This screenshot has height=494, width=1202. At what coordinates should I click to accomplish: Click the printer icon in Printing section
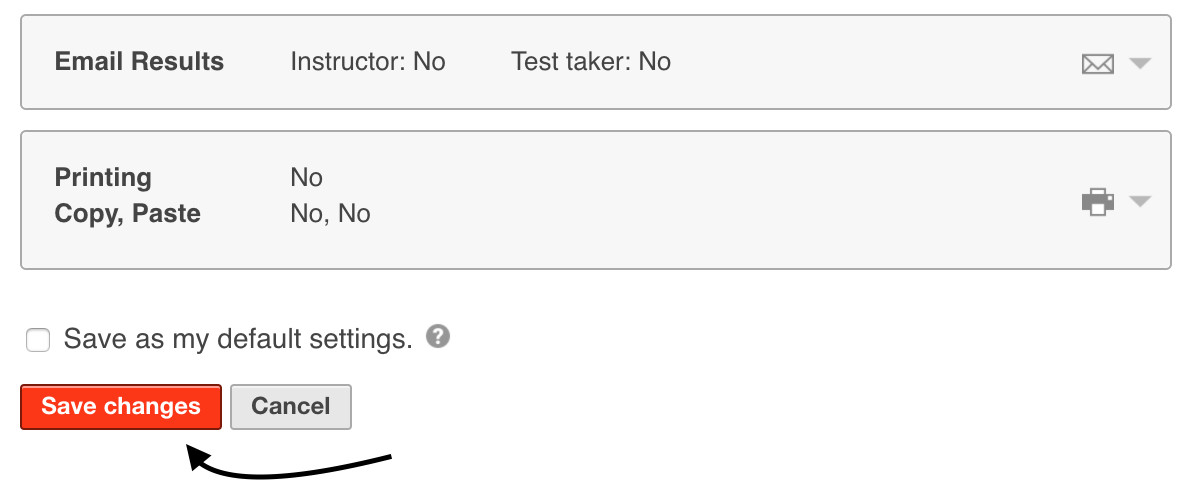(1097, 201)
